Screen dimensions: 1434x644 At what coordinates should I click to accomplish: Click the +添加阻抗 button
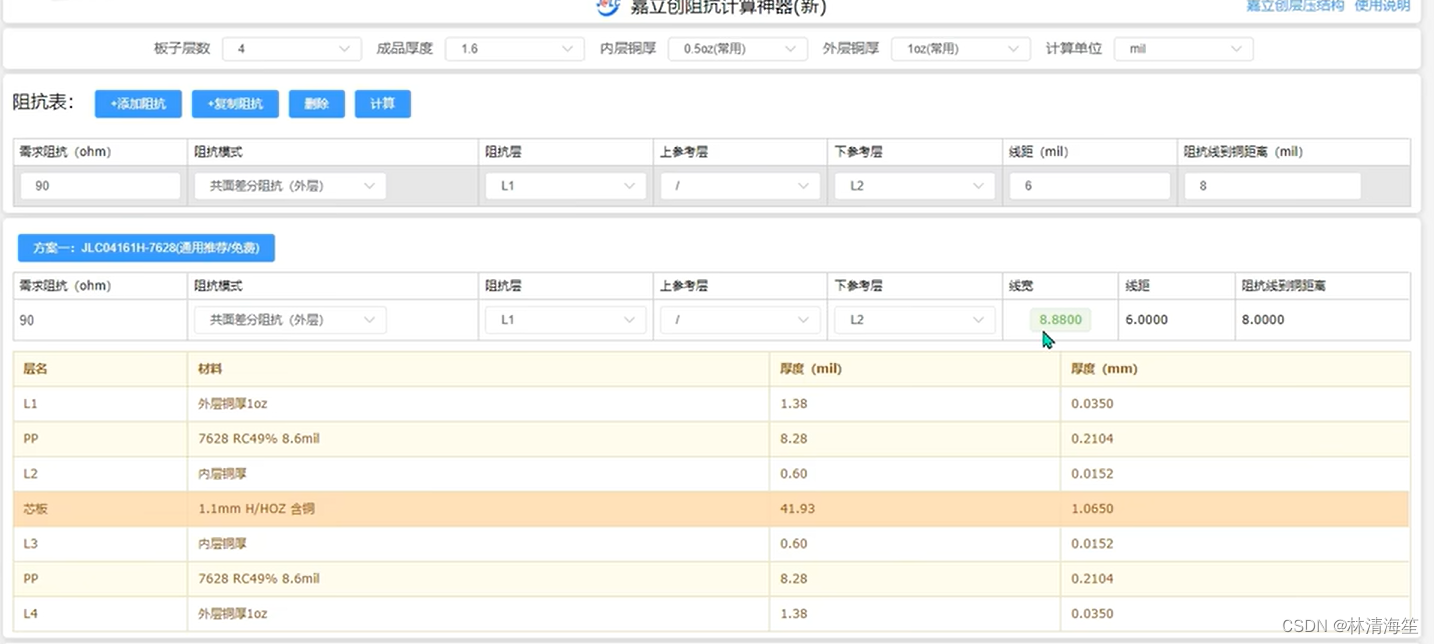coord(138,104)
